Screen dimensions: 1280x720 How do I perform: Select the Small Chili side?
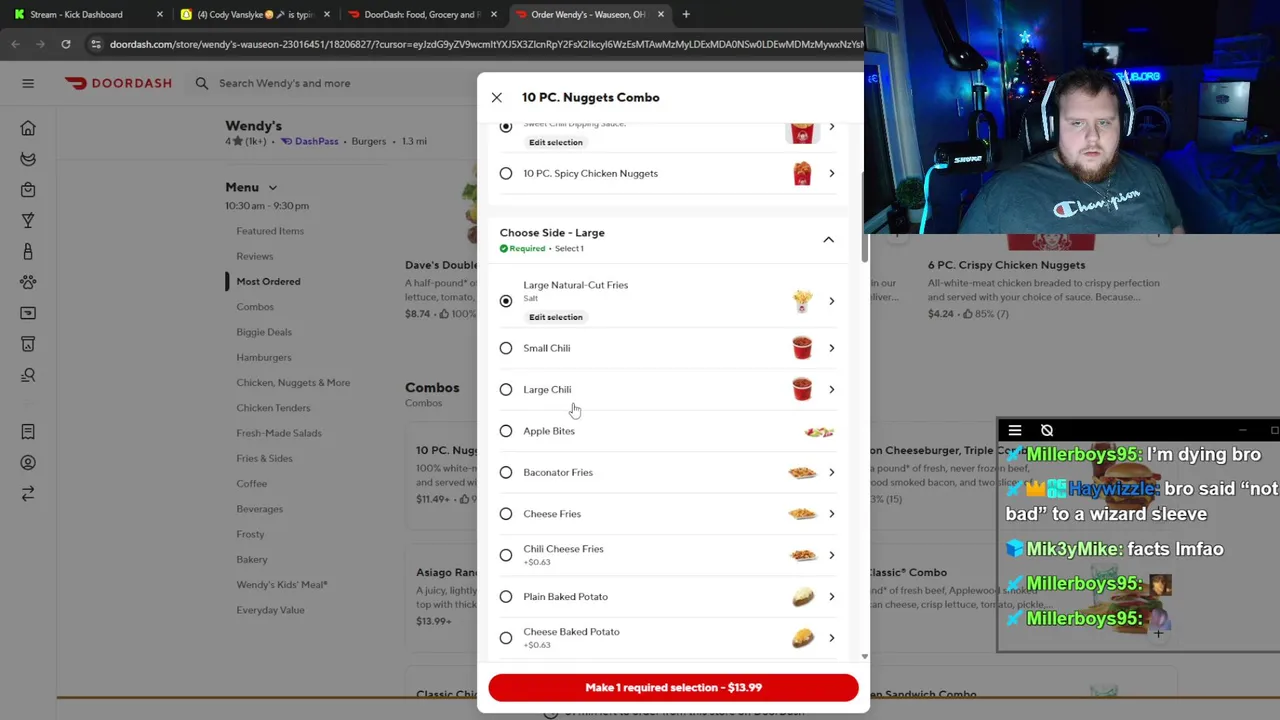pos(506,348)
